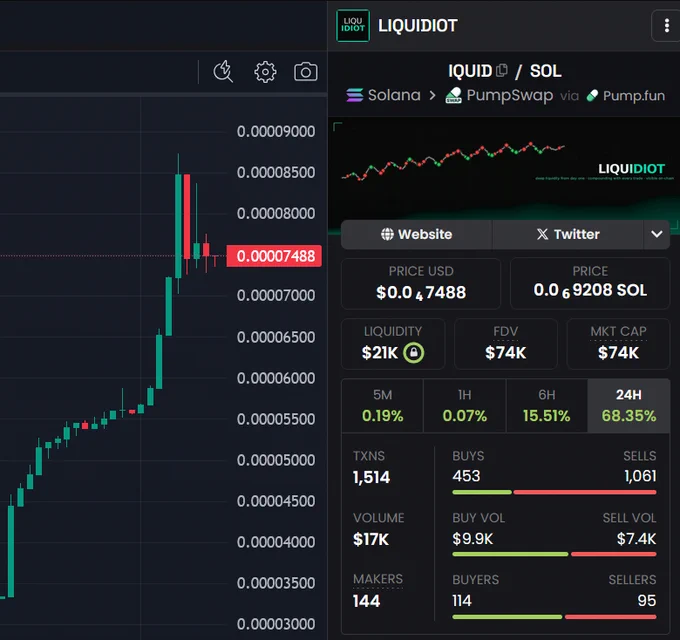This screenshot has width=680, height=640.
Task: Click the SOL quote token label
Action: (x=546, y=71)
